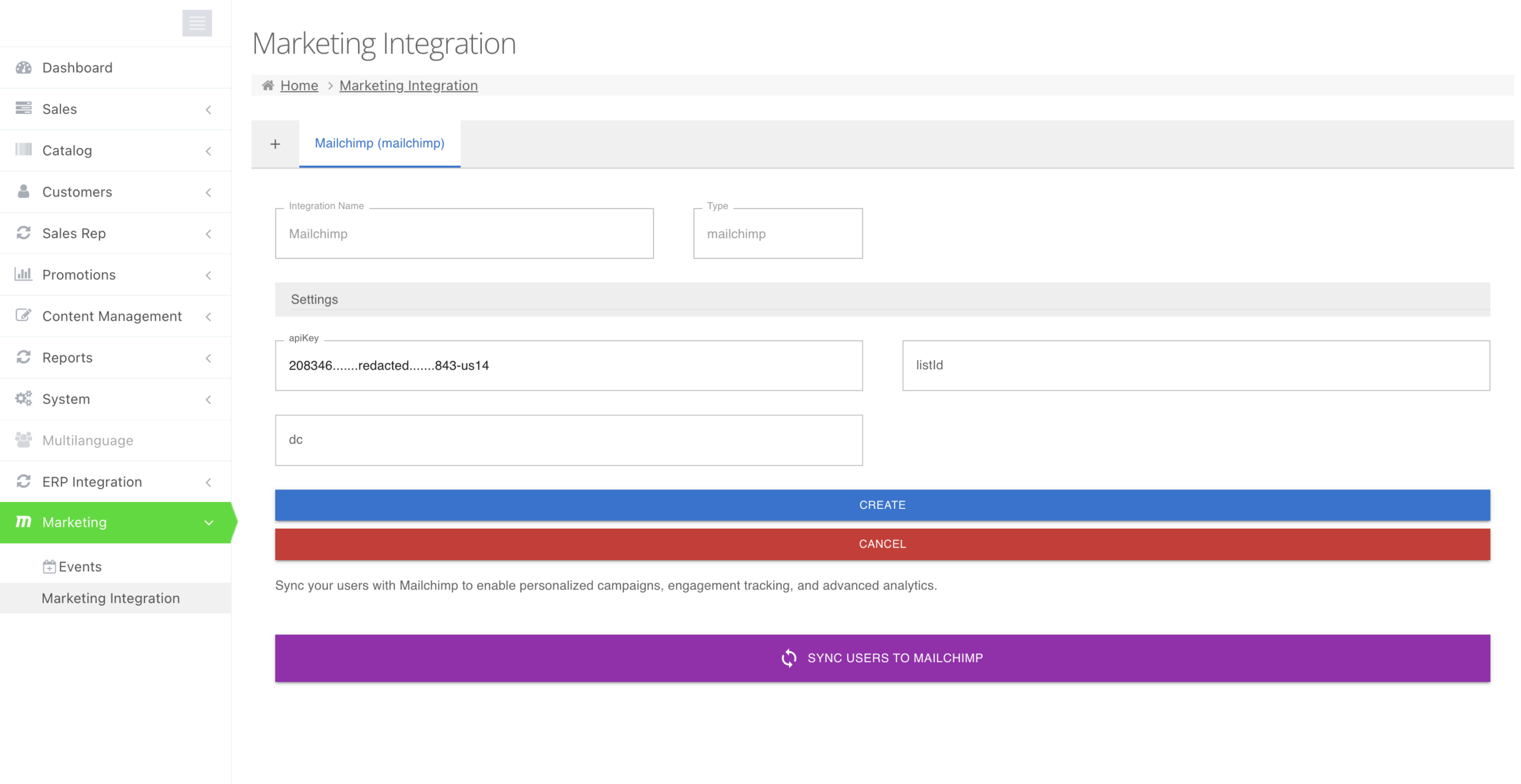
Task: Click the Content Management edit icon
Action: pos(23,315)
